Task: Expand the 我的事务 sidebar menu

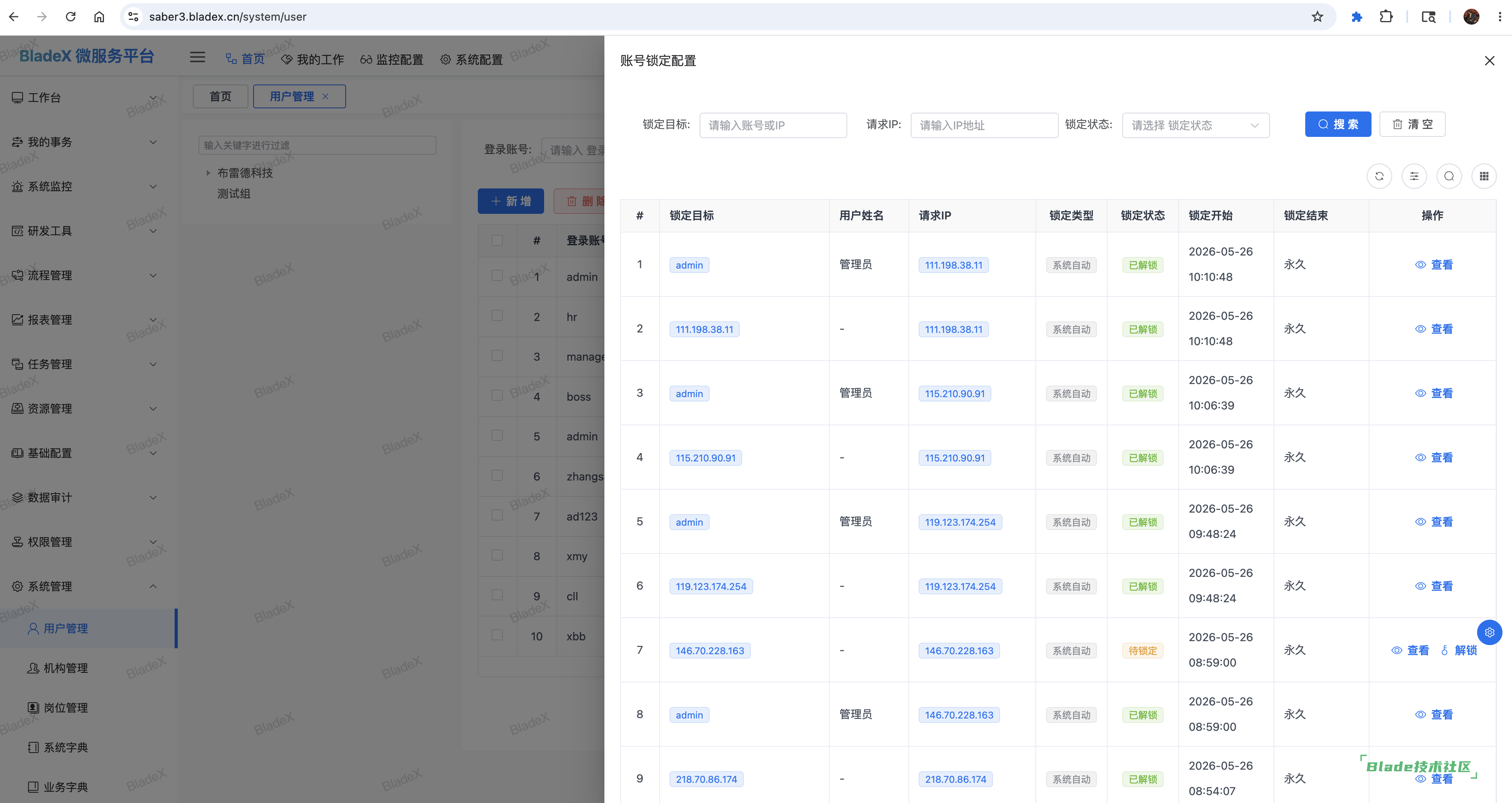Action: 88,142
